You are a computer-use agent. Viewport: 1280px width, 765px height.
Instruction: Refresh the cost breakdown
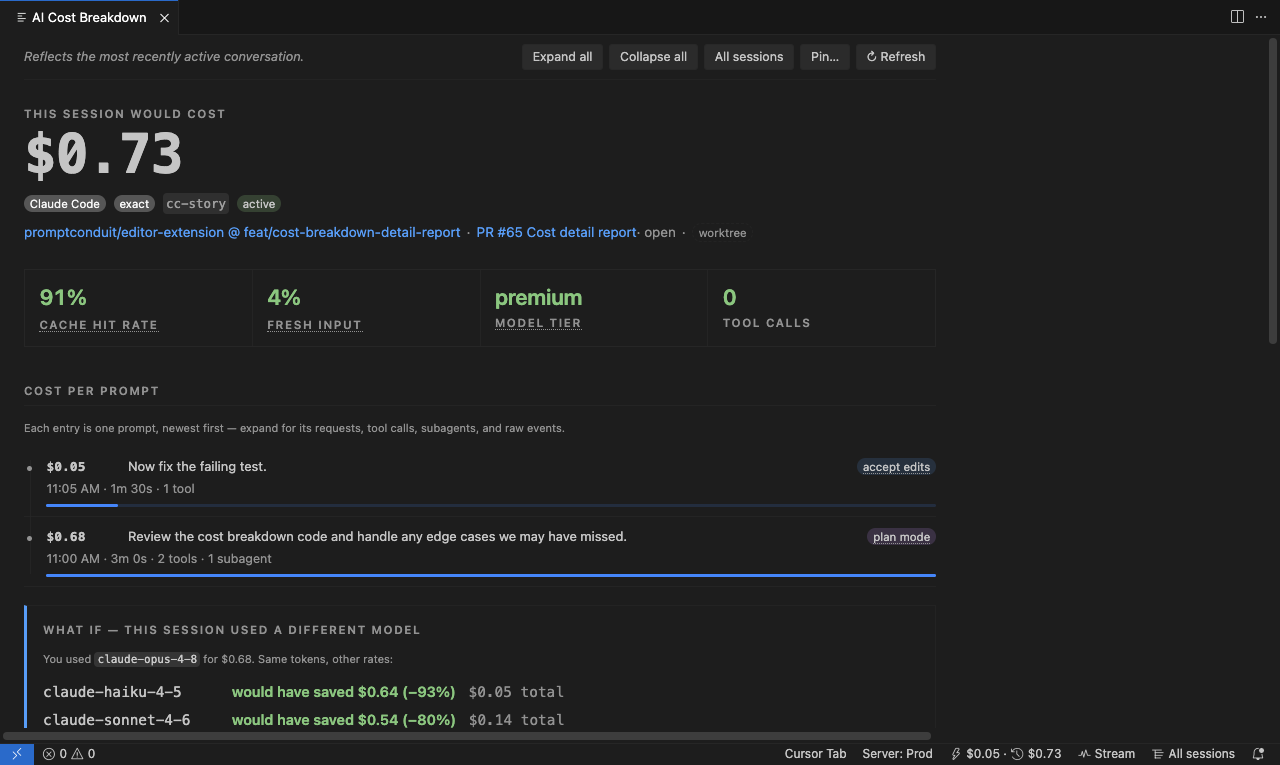[896, 57]
